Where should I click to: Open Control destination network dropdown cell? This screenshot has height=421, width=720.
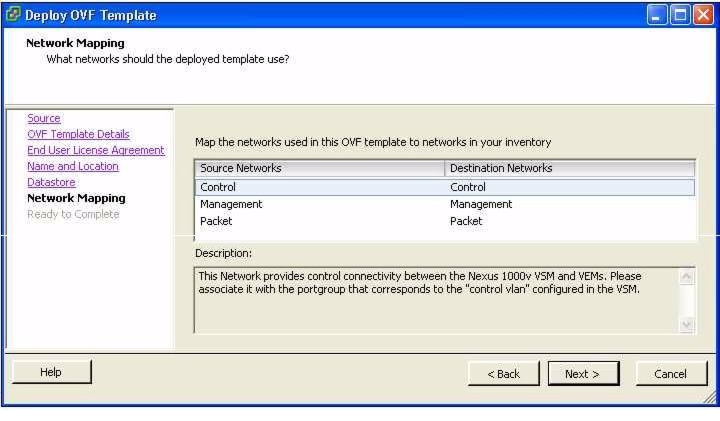570,187
